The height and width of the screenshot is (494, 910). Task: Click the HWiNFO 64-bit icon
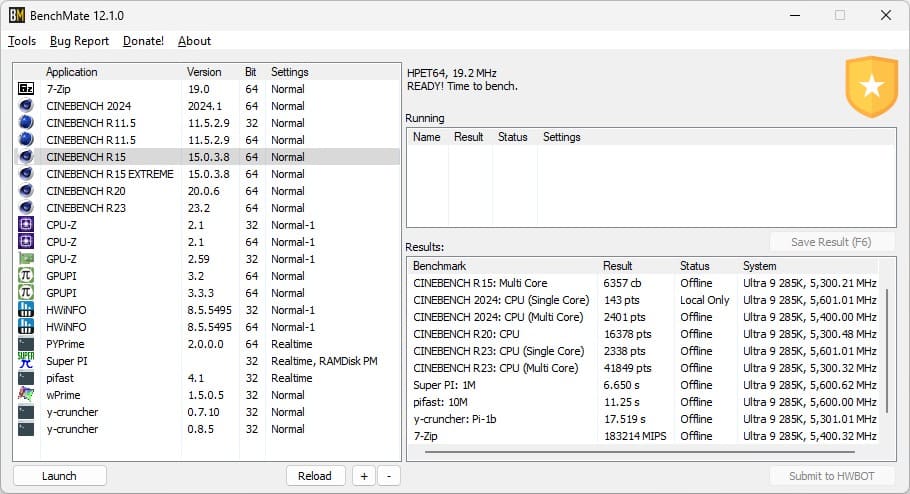(x=26, y=326)
